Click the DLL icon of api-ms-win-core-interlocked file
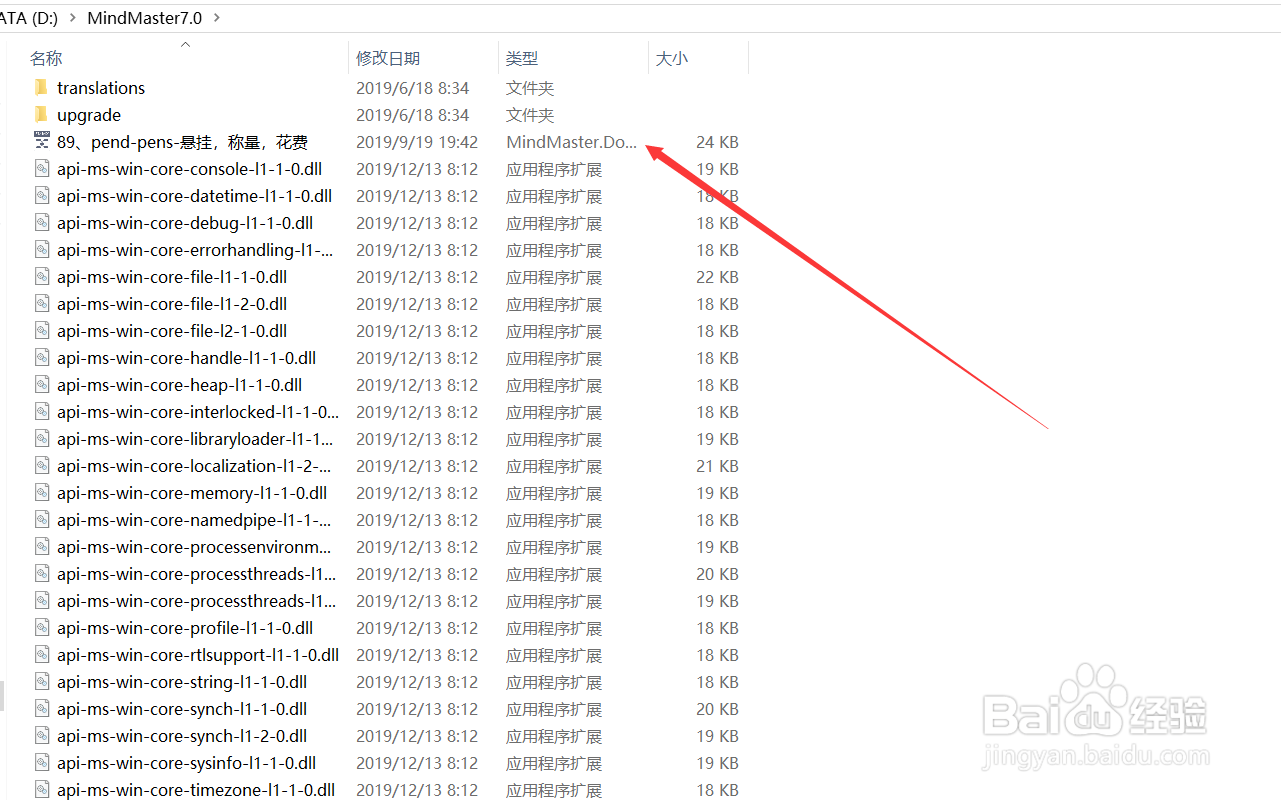 pos(41,412)
